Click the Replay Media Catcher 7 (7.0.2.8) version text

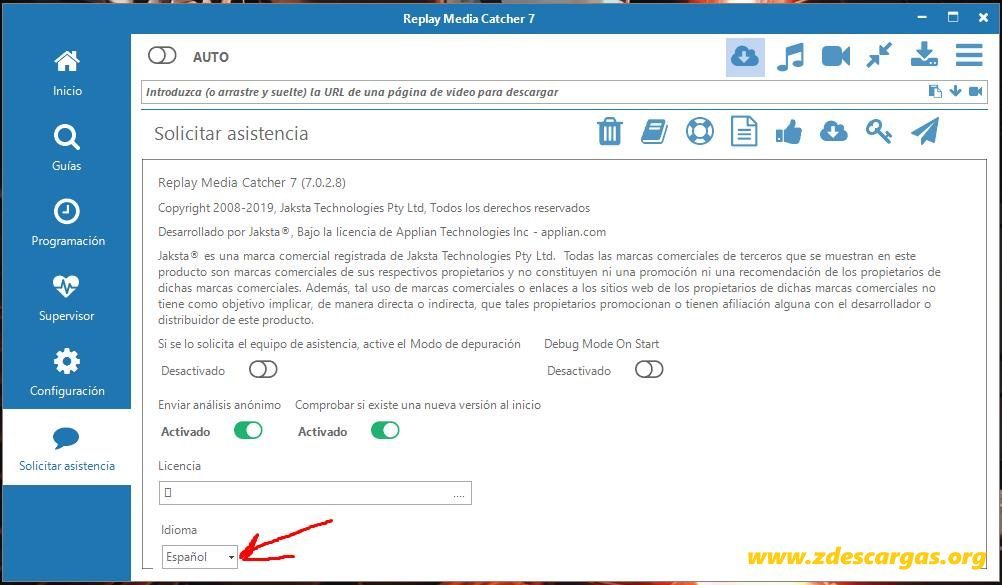[x=252, y=183]
